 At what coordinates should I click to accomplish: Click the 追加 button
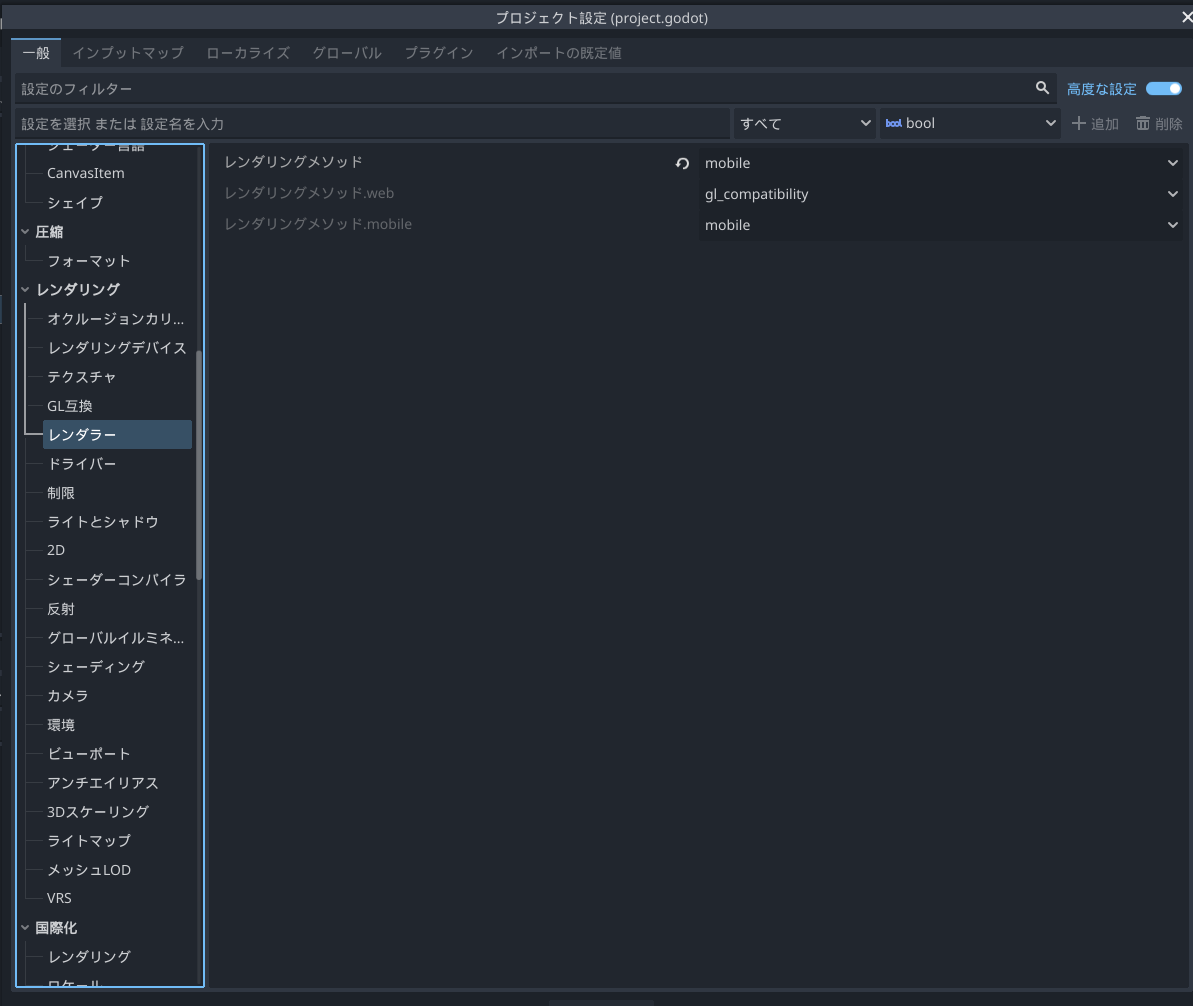tap(1095, 123)
